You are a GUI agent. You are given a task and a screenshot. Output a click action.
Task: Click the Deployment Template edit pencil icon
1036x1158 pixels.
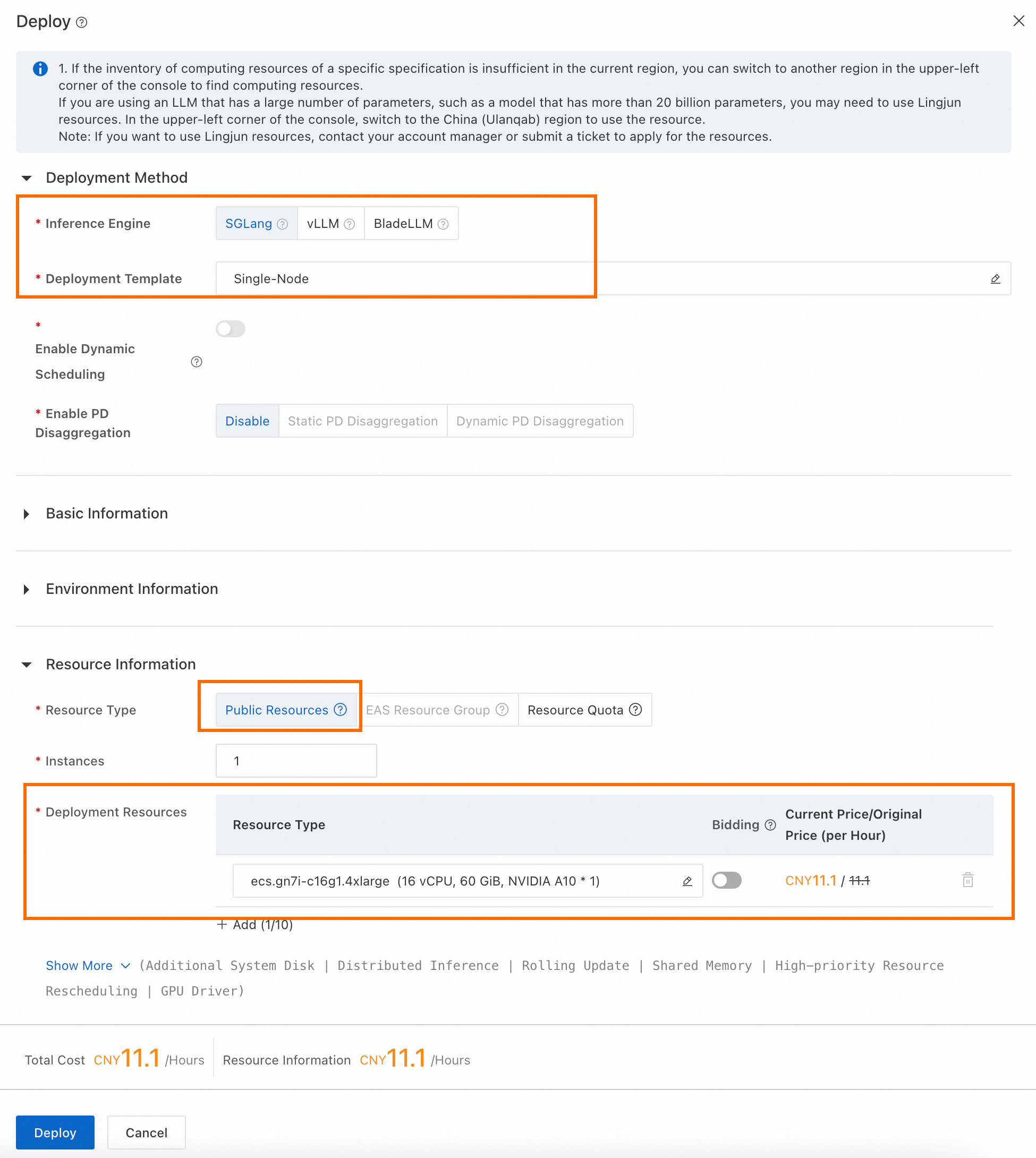point(995,279)
